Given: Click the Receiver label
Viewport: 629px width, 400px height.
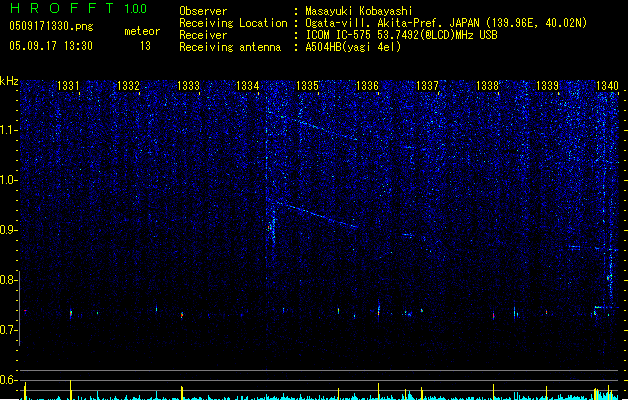Looking at the screenshot, I should 203,35.
